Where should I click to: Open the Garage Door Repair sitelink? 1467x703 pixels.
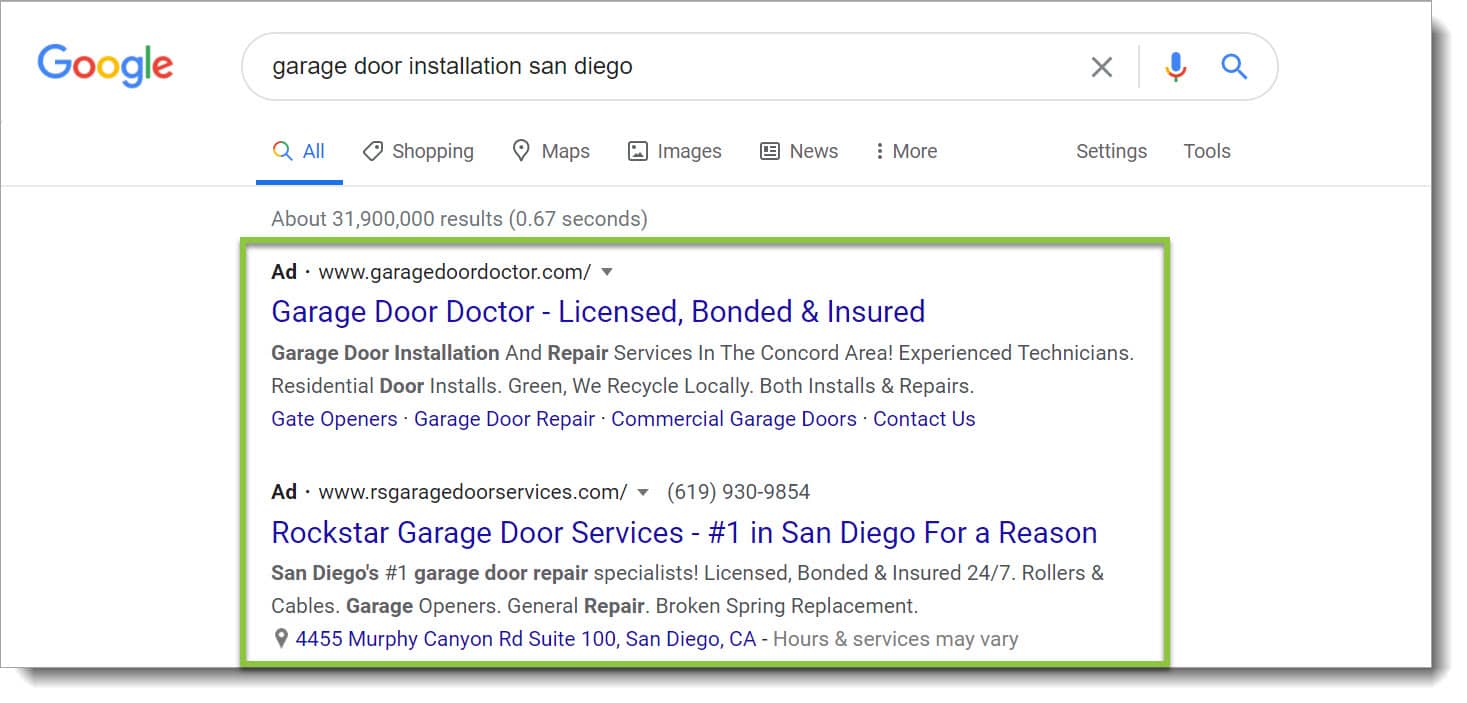click(504, 419)
